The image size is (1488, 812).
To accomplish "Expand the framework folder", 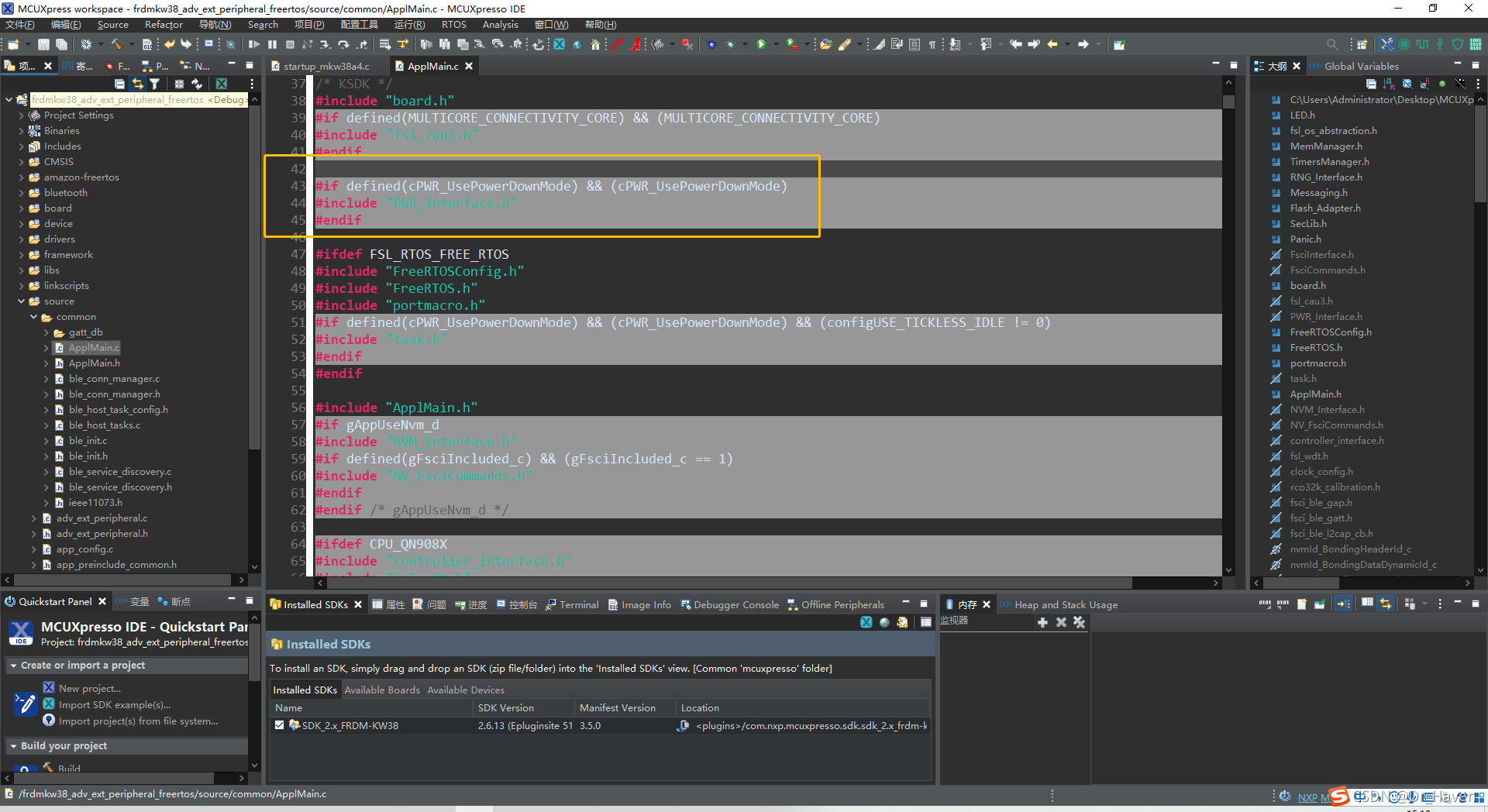I will pos(21,255).
